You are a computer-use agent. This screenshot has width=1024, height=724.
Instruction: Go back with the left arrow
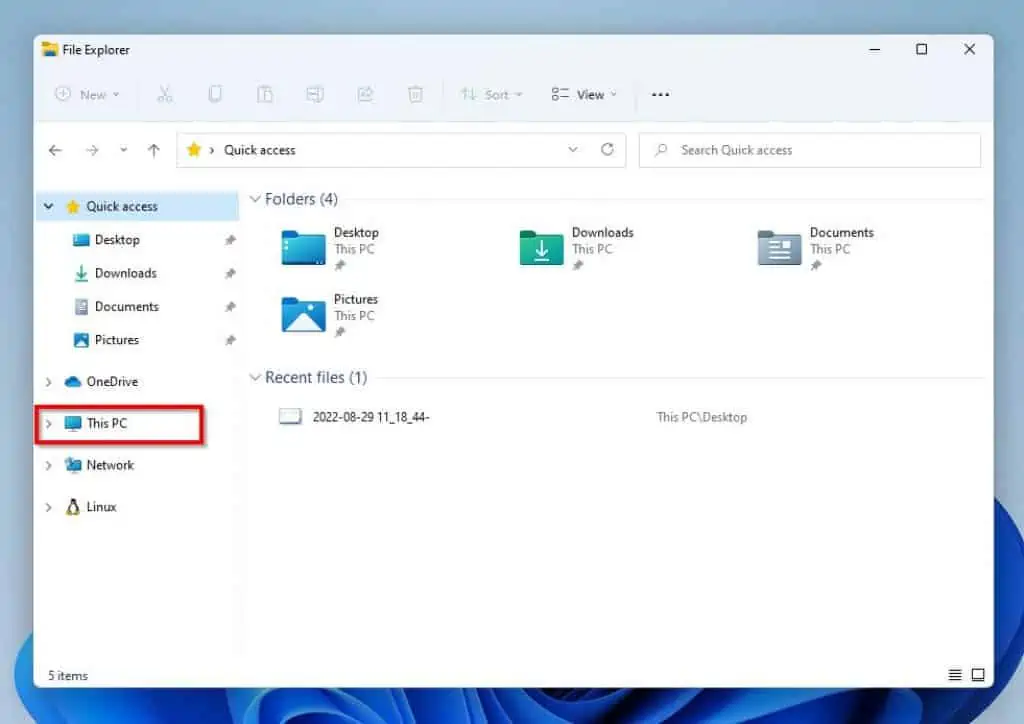pyautogui.click(x=55, y=150)
